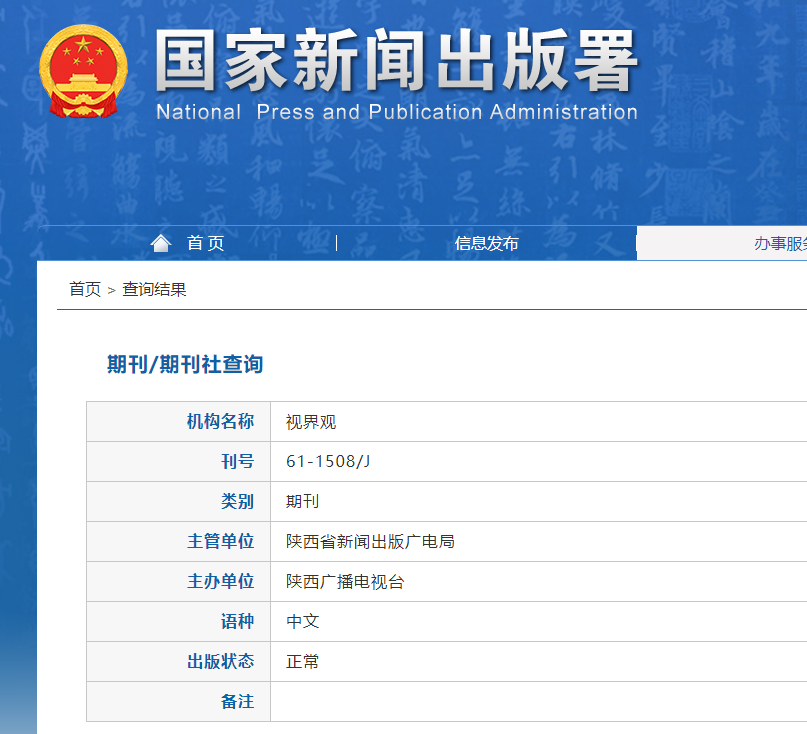This screenshot has width=807, height=734.
Task: Click the 期刊 category value cell
Action: click(302, 502)
